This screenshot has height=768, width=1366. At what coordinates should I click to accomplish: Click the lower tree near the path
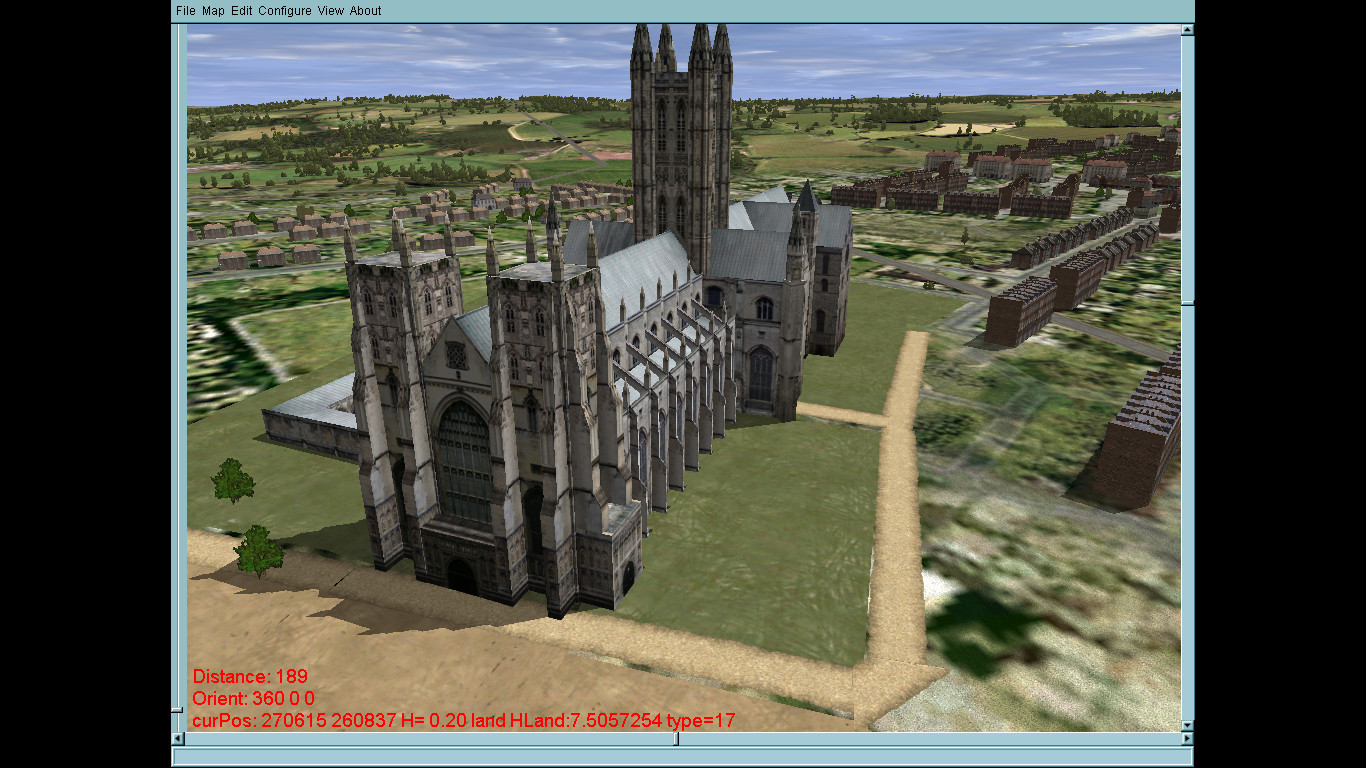[259, 551]
